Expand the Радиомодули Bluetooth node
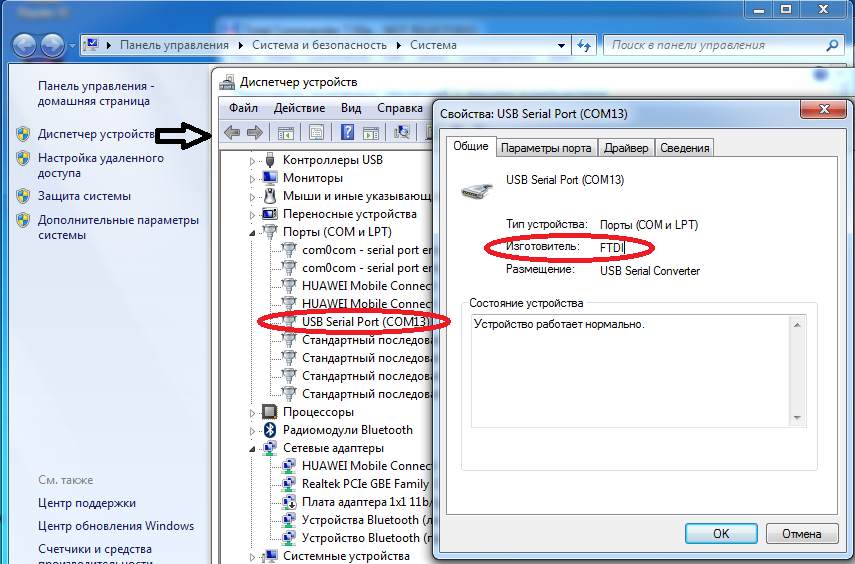 coord(252,431)
